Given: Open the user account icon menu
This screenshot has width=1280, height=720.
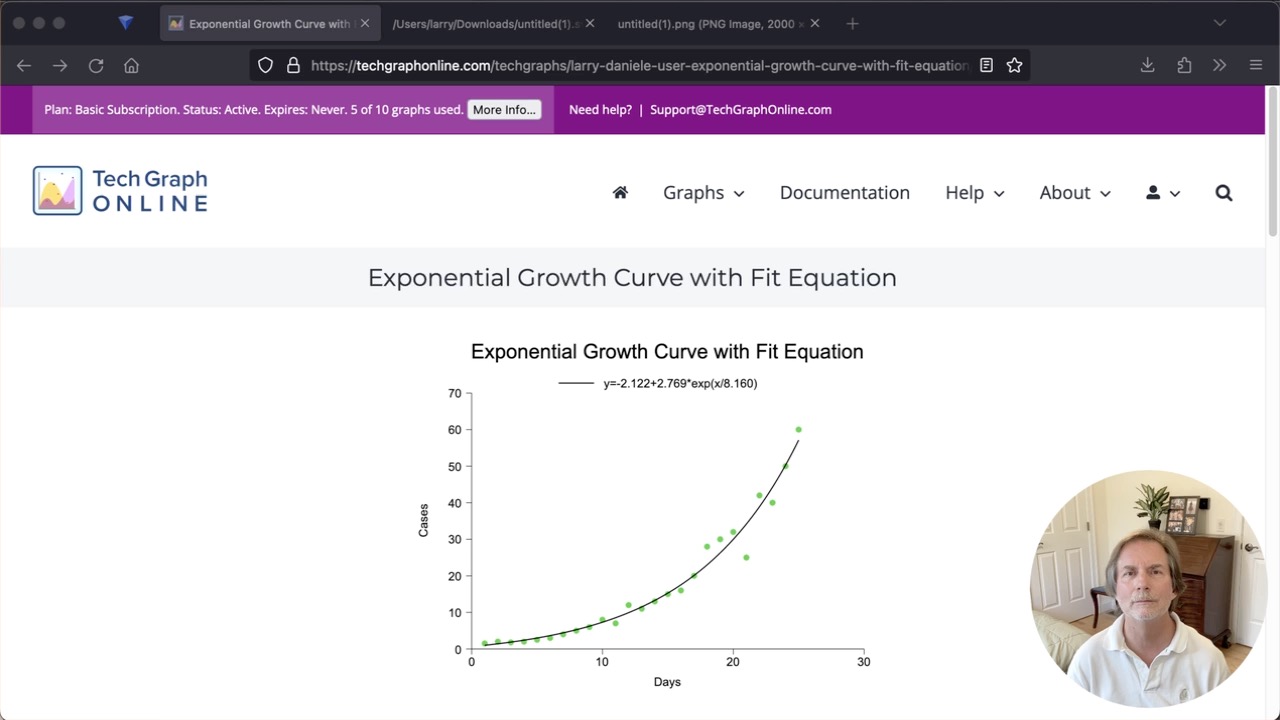Looking at the screenshot, I should [x=1162, y=193].
